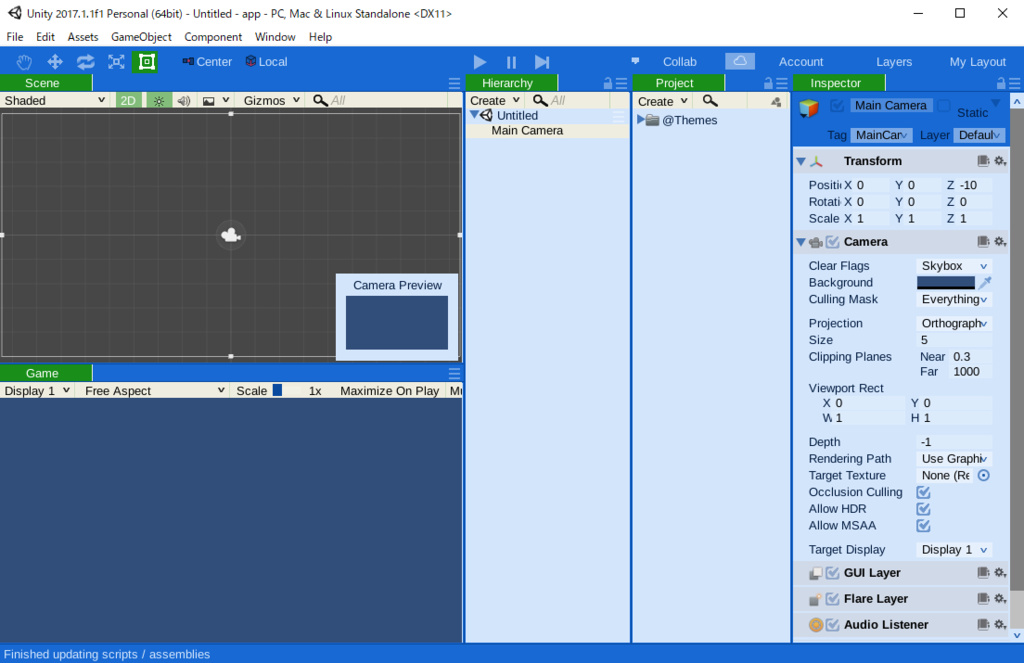The image size is (1024, 663).
Task: Toggle 2D scene view mode
Action: pos(128,101)
